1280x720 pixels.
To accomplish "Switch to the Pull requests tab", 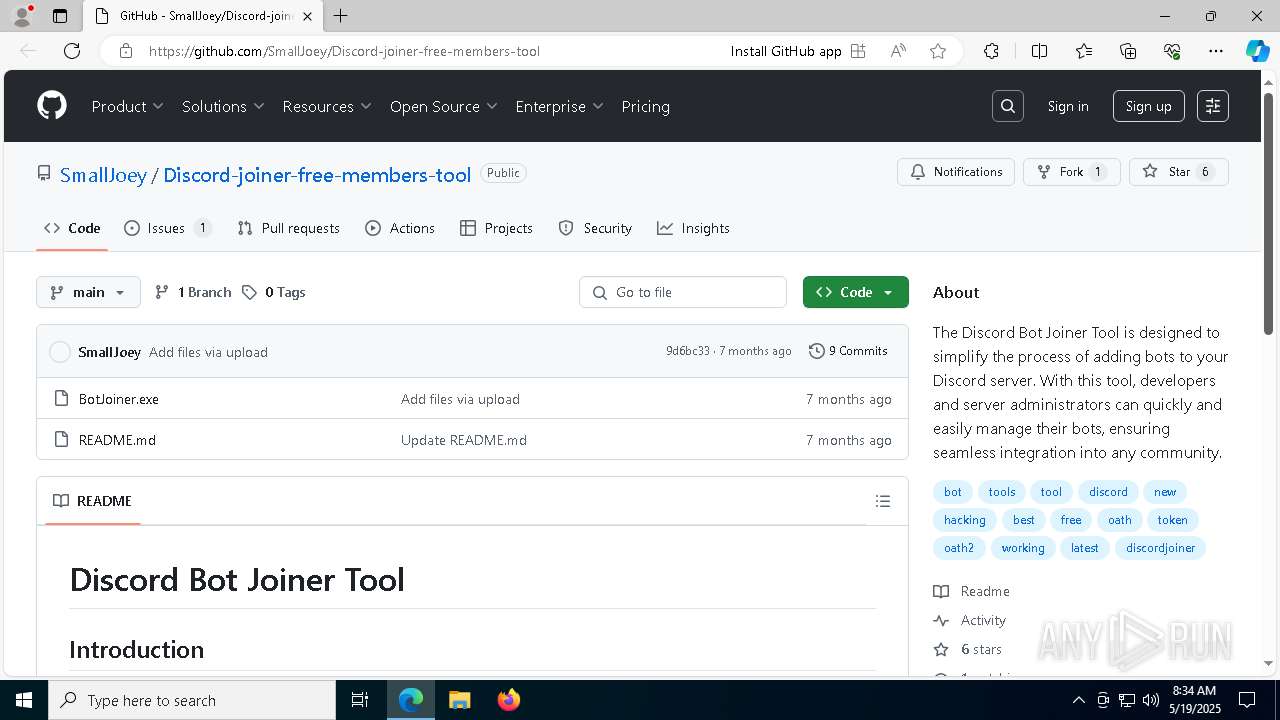I will pos(289,228).
